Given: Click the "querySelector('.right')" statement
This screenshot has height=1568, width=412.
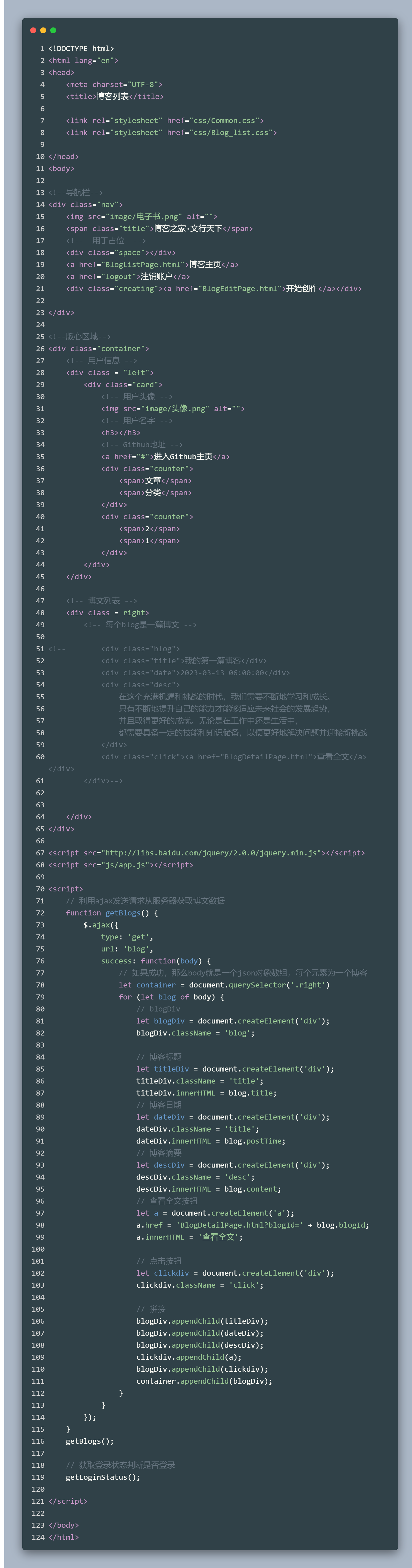Looking at the screenshot, I should [x=224, y=985].
